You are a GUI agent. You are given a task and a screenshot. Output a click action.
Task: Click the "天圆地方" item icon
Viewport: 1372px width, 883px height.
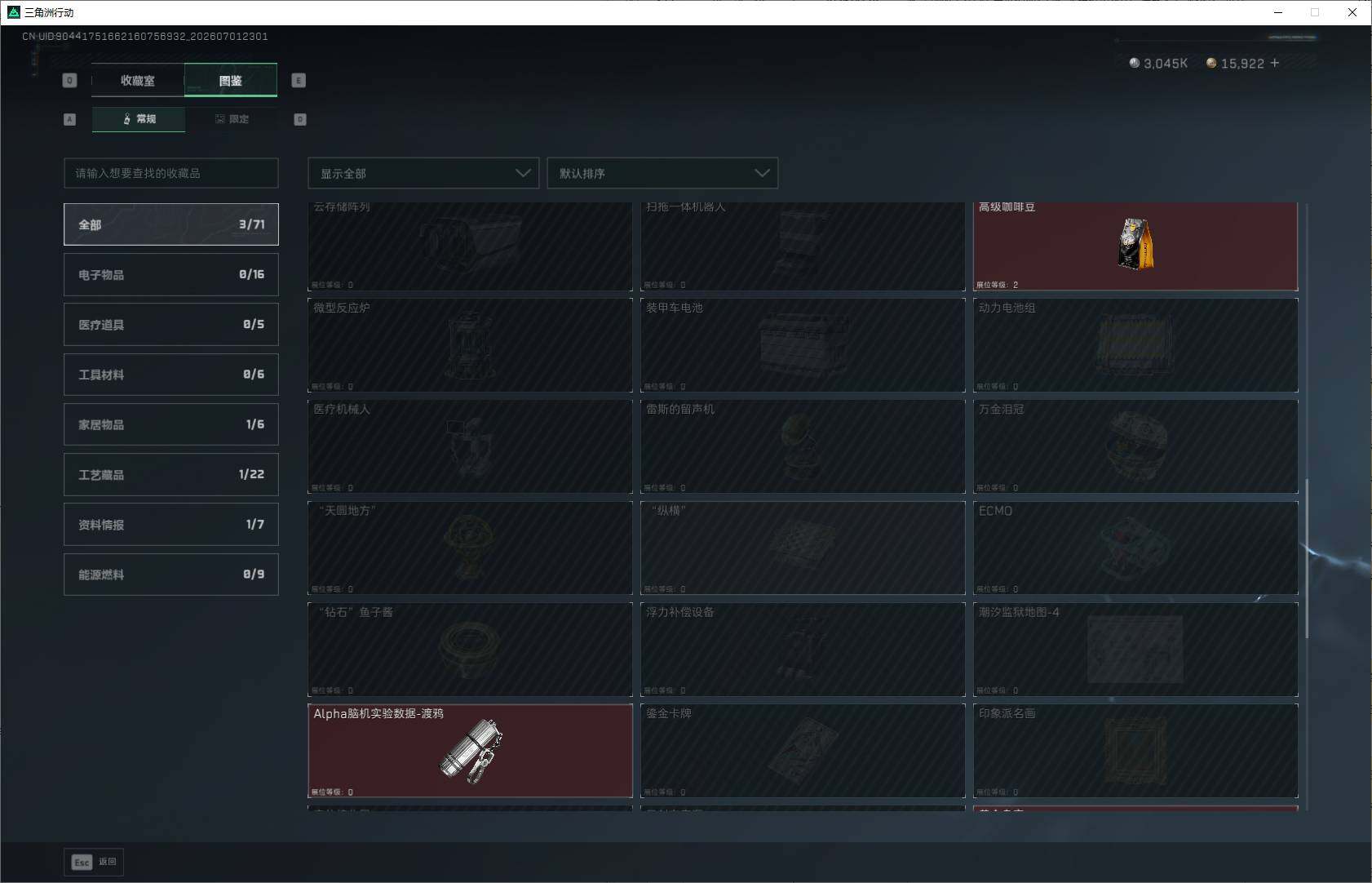point(470,548)
